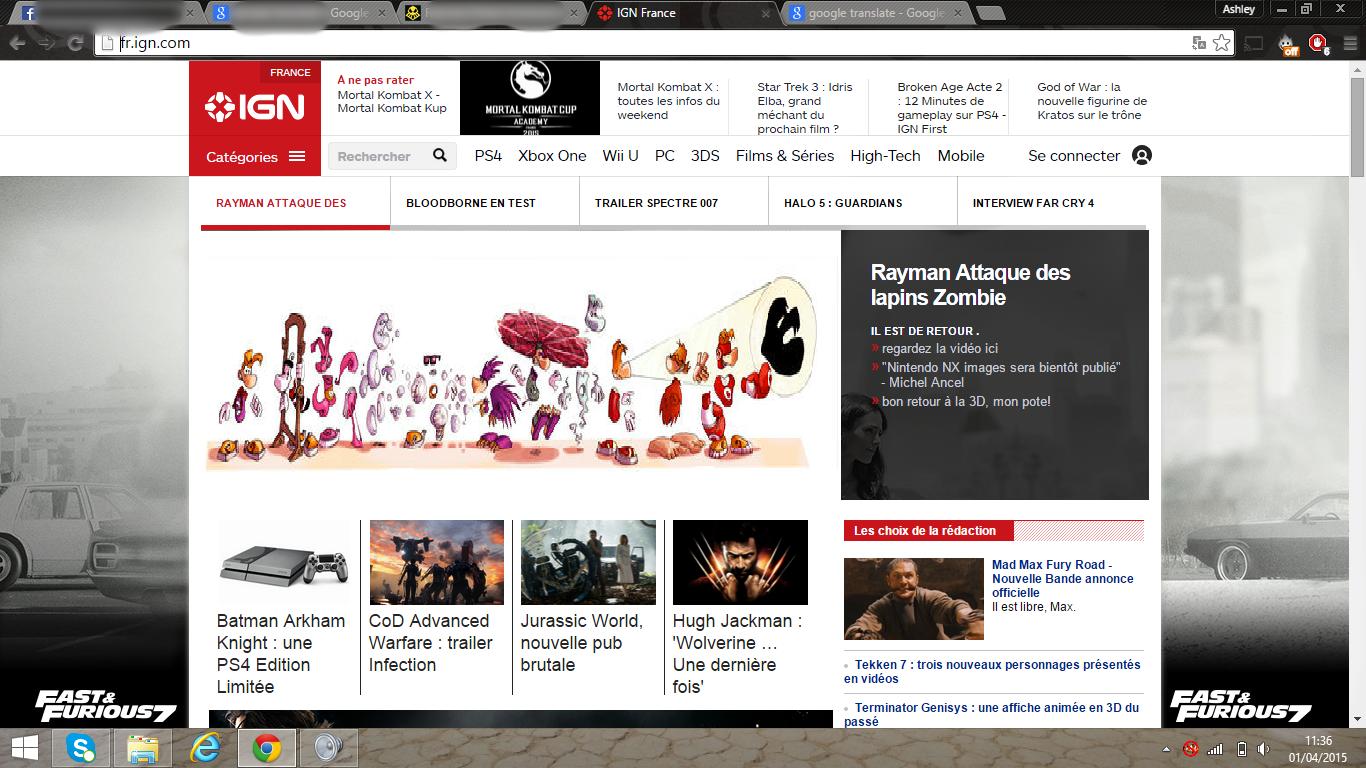Screen dimensions: 1366x768
Task: Click the Mad Max article thumbnail
Action: point(914,599)
